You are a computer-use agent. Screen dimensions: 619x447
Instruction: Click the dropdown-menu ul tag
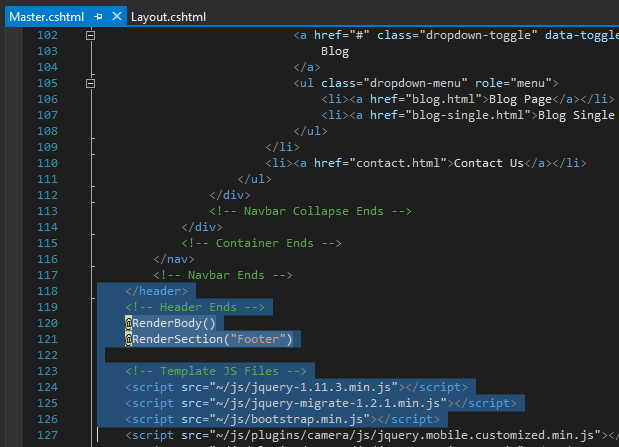pyautogui.click(x=426, y=83)
